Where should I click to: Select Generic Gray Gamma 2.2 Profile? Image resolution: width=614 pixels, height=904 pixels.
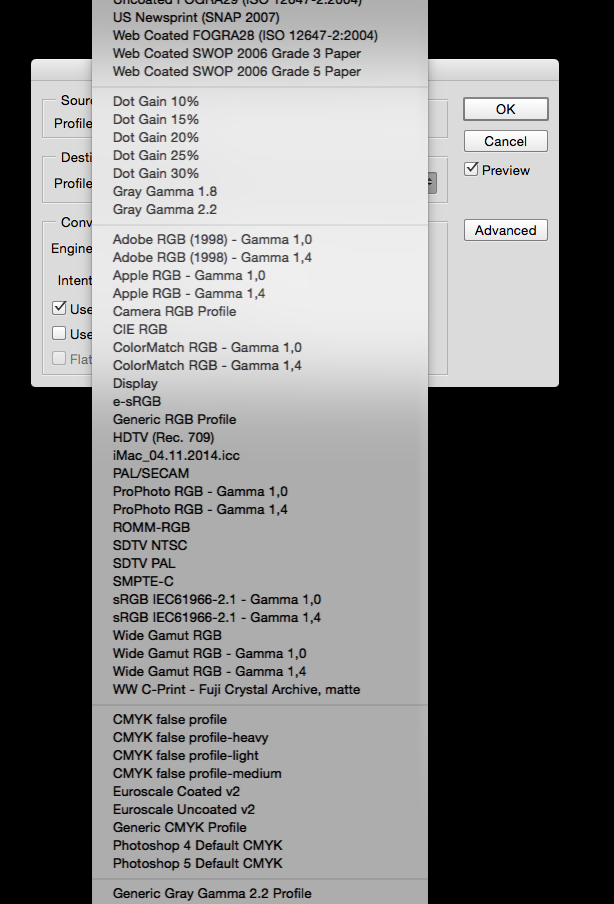pos(212,893)
